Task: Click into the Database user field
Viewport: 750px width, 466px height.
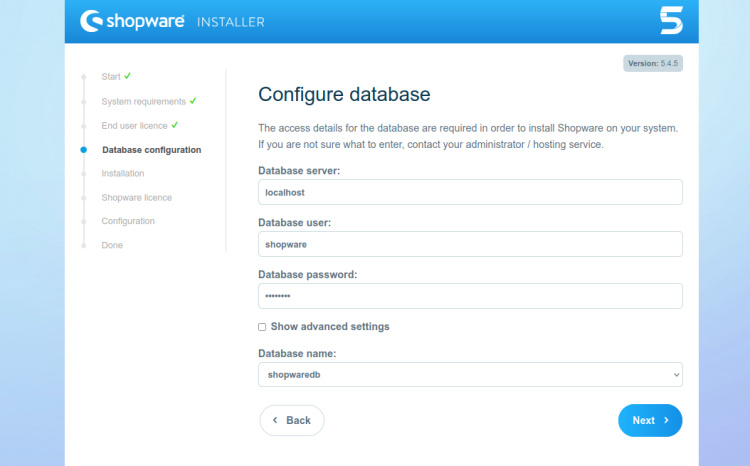Action: tap(470, 244)
